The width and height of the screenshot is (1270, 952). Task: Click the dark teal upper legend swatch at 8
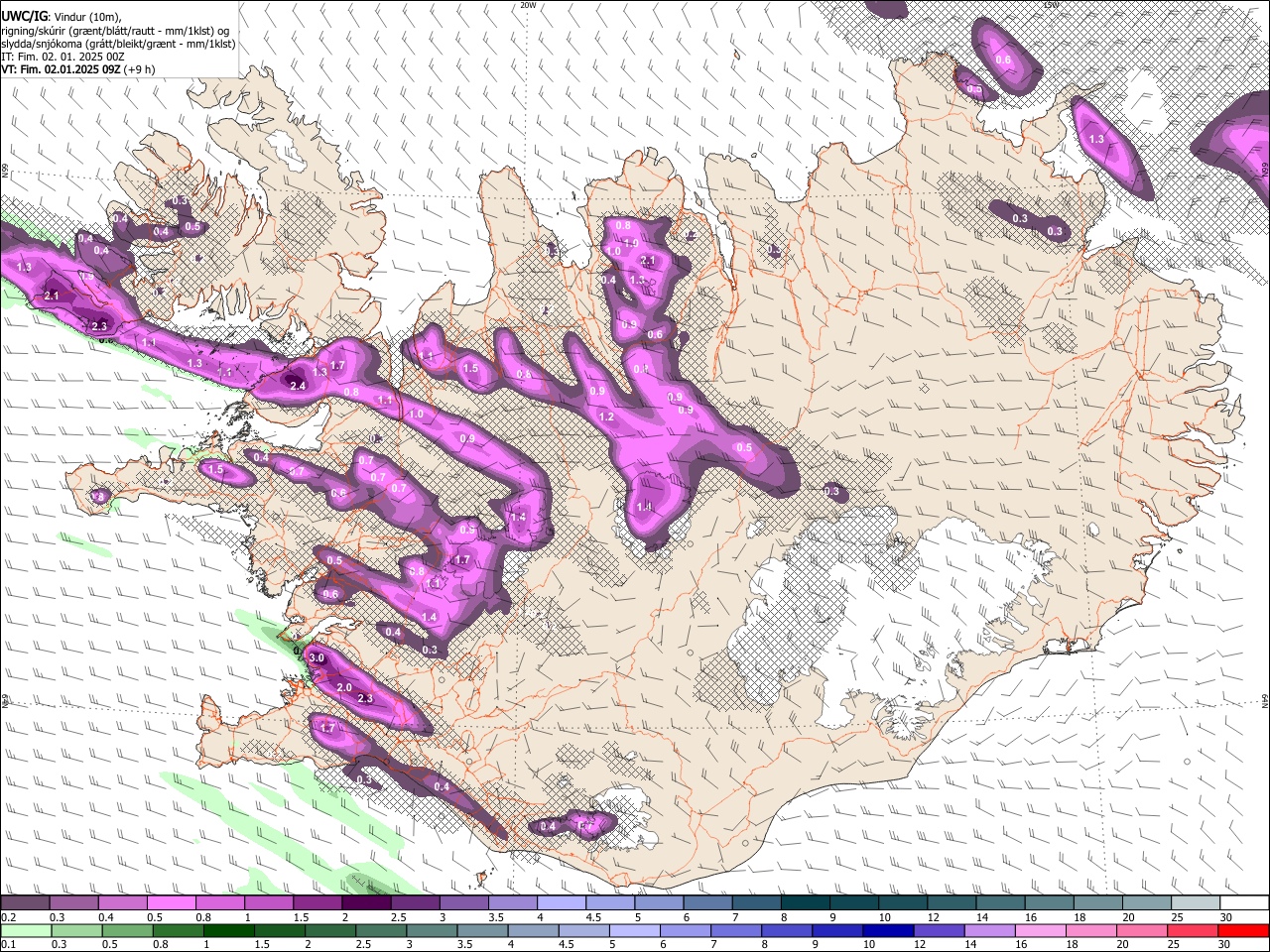806,902
